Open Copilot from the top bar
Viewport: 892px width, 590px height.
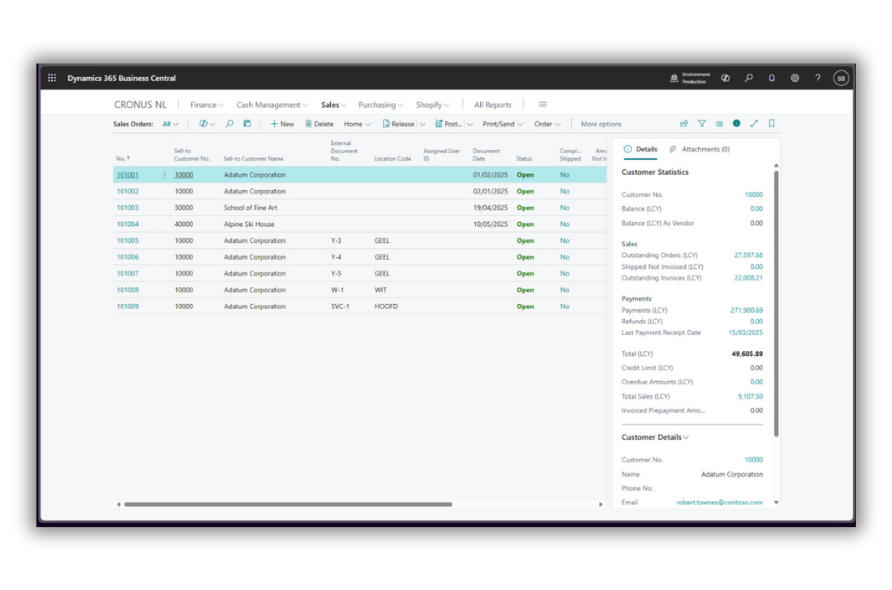coord(725,78)
